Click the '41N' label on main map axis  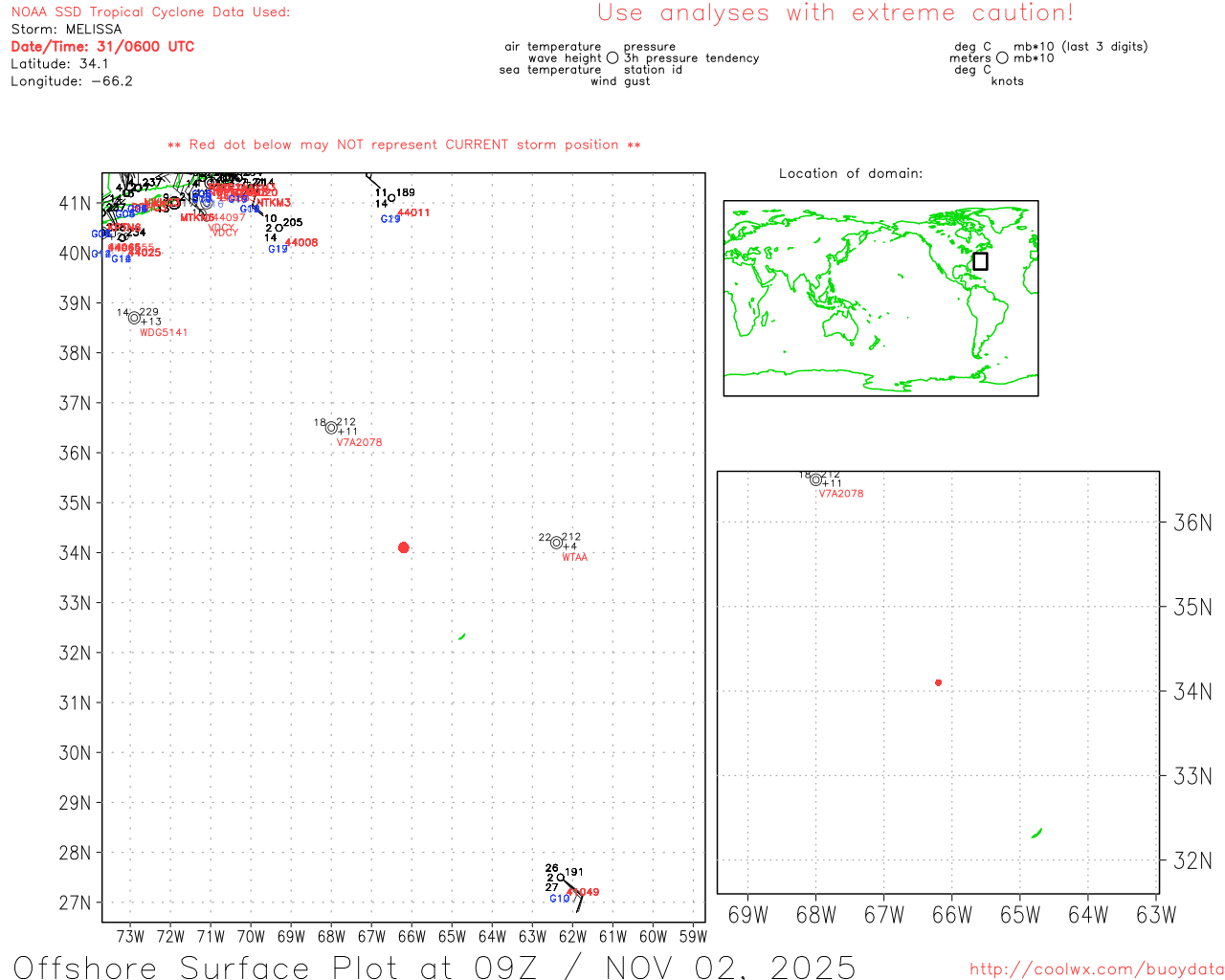[x=75, y=204]
